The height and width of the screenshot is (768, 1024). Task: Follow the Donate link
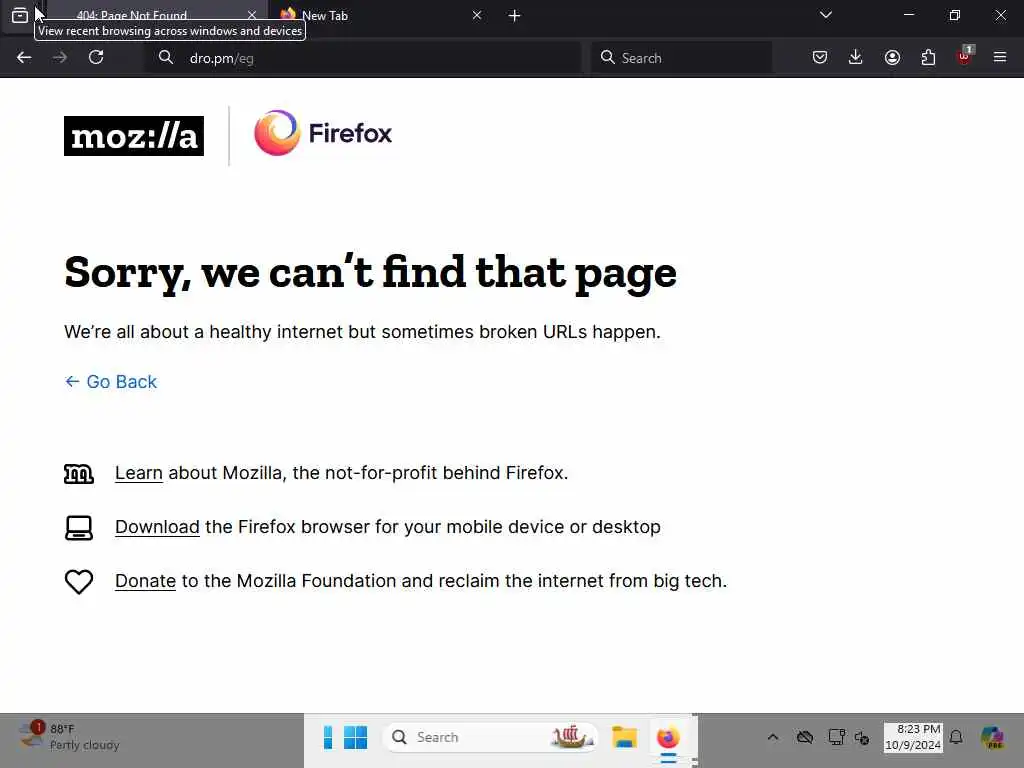(x=145, y=581)
